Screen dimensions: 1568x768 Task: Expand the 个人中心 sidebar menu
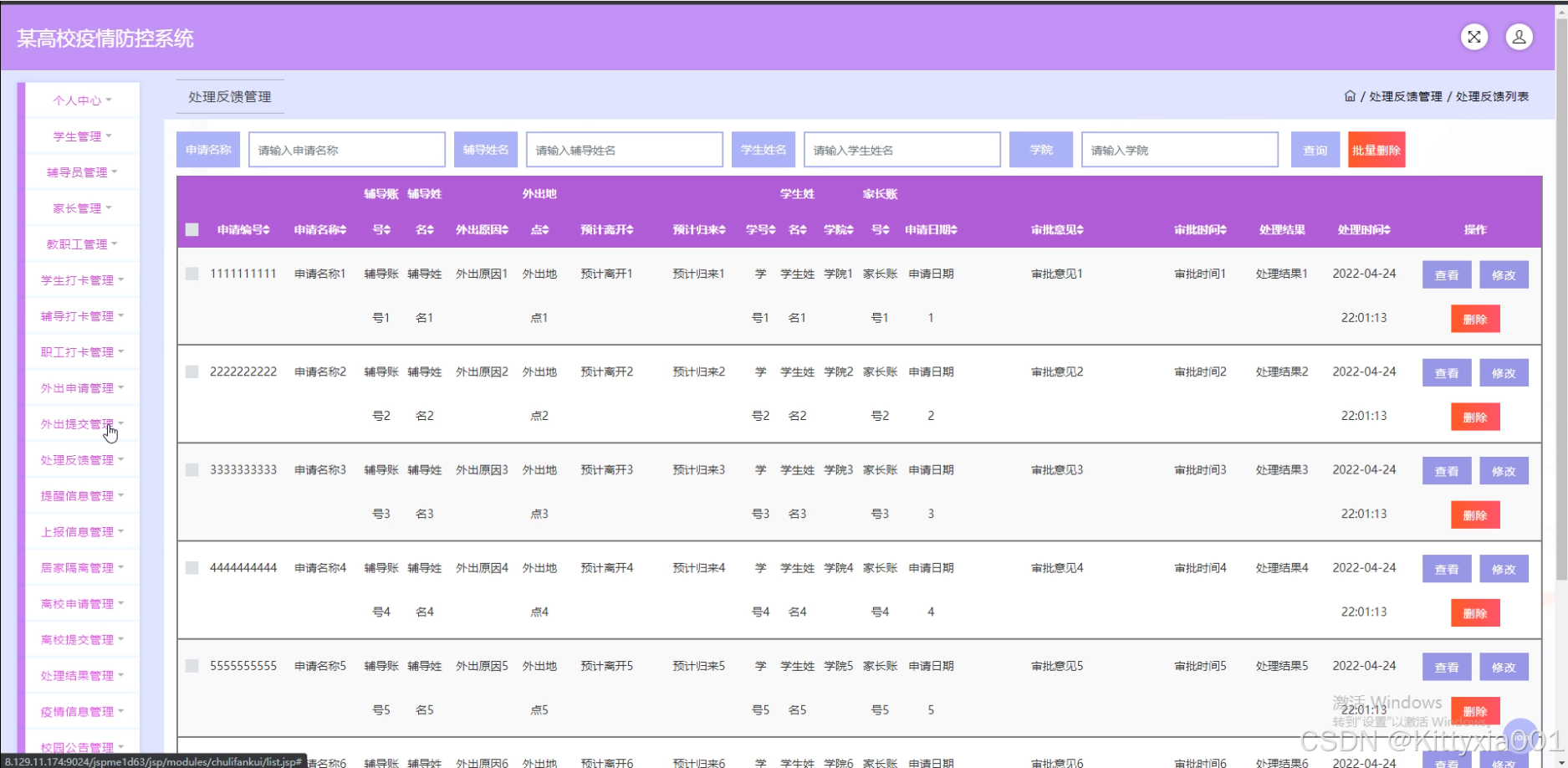point(82,100)
